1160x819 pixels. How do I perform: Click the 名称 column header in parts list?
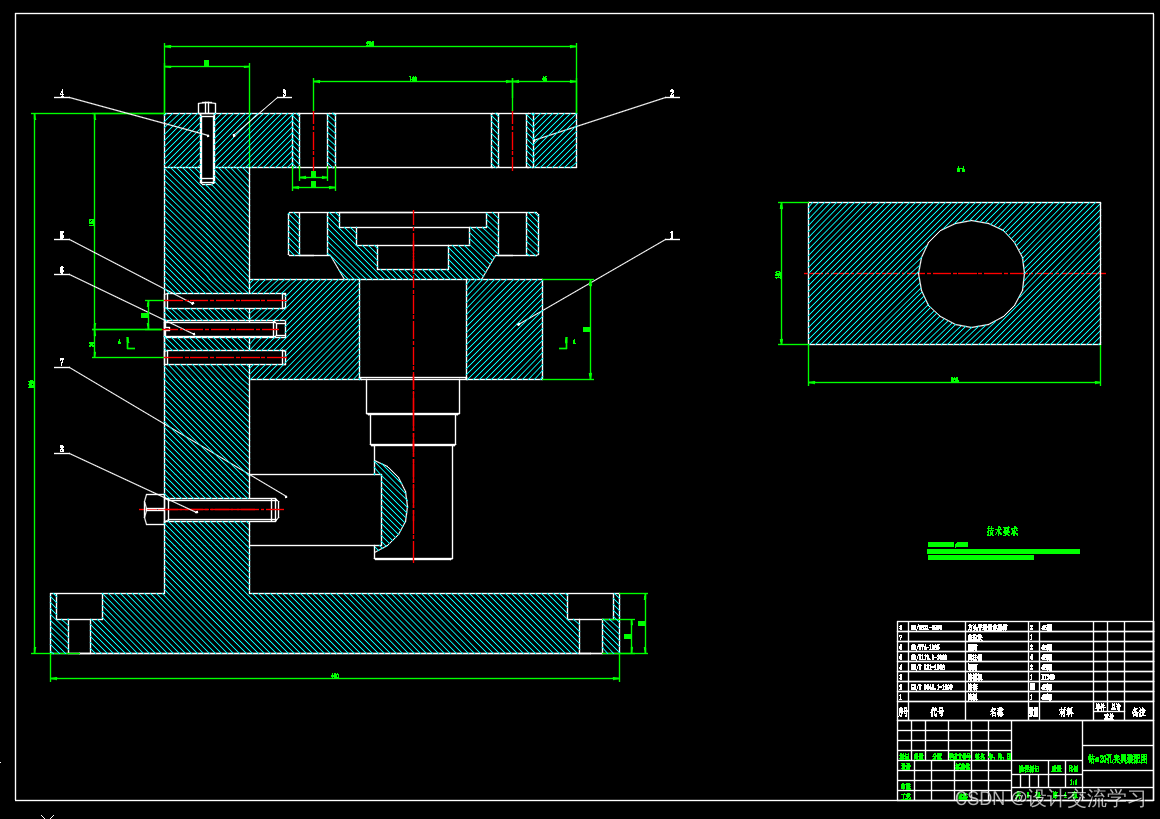tap(997, 712)
